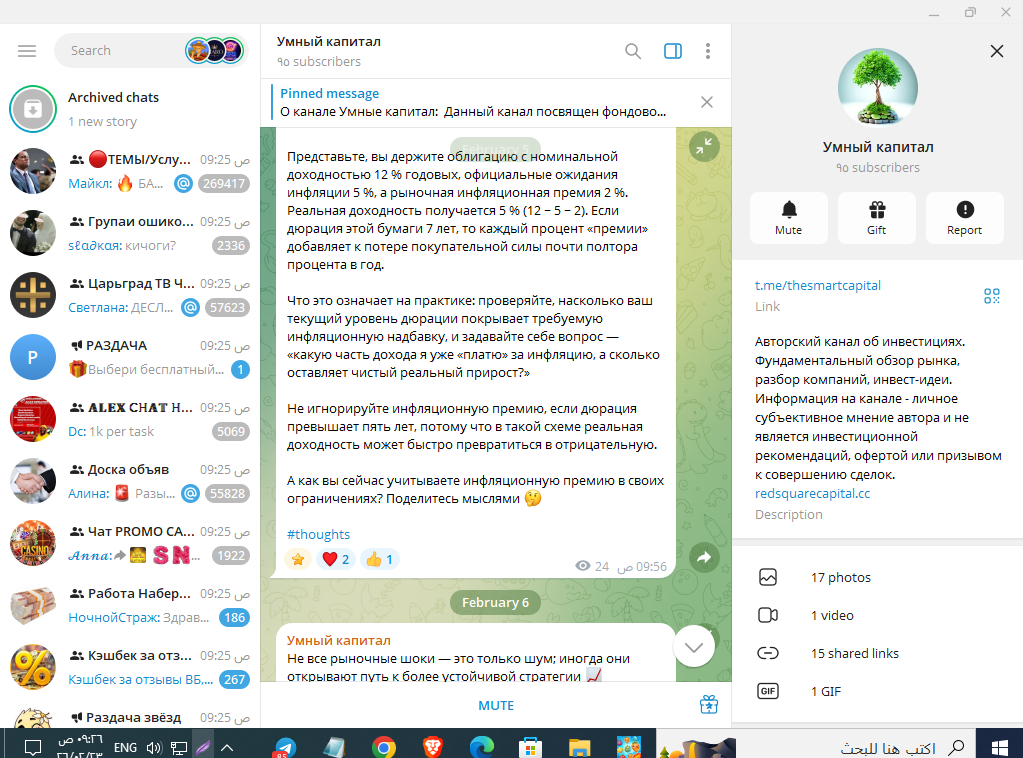Open the t.me/thesmartcapital link
Viewport: 1023px width, 758px height.
click(x=817, y=285)
